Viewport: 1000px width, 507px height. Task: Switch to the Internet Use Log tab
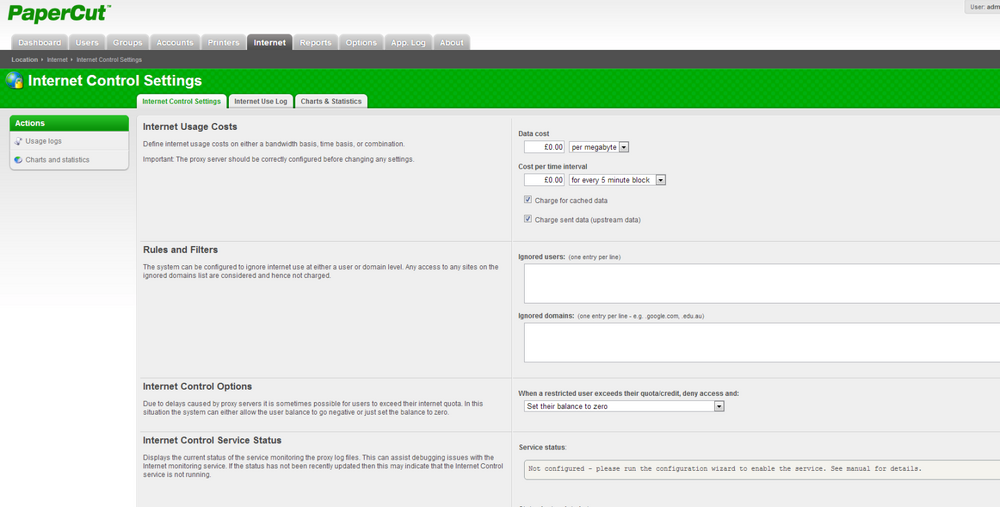(261, 101)
